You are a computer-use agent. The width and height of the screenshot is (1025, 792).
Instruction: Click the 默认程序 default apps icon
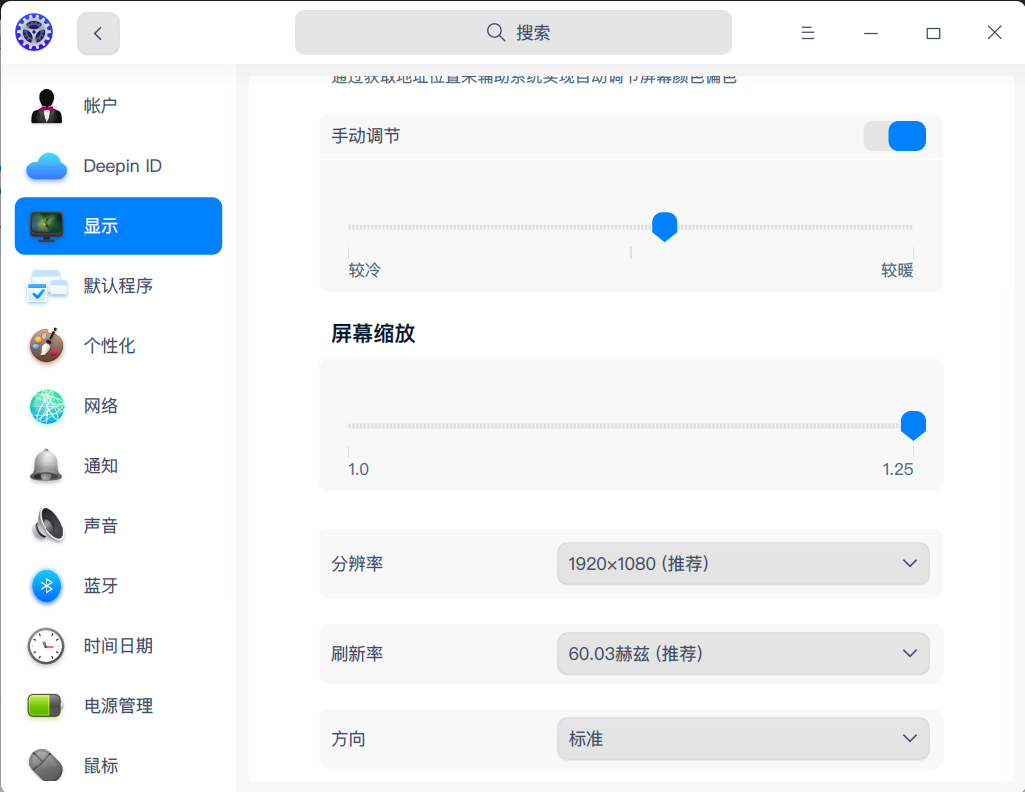46,286
